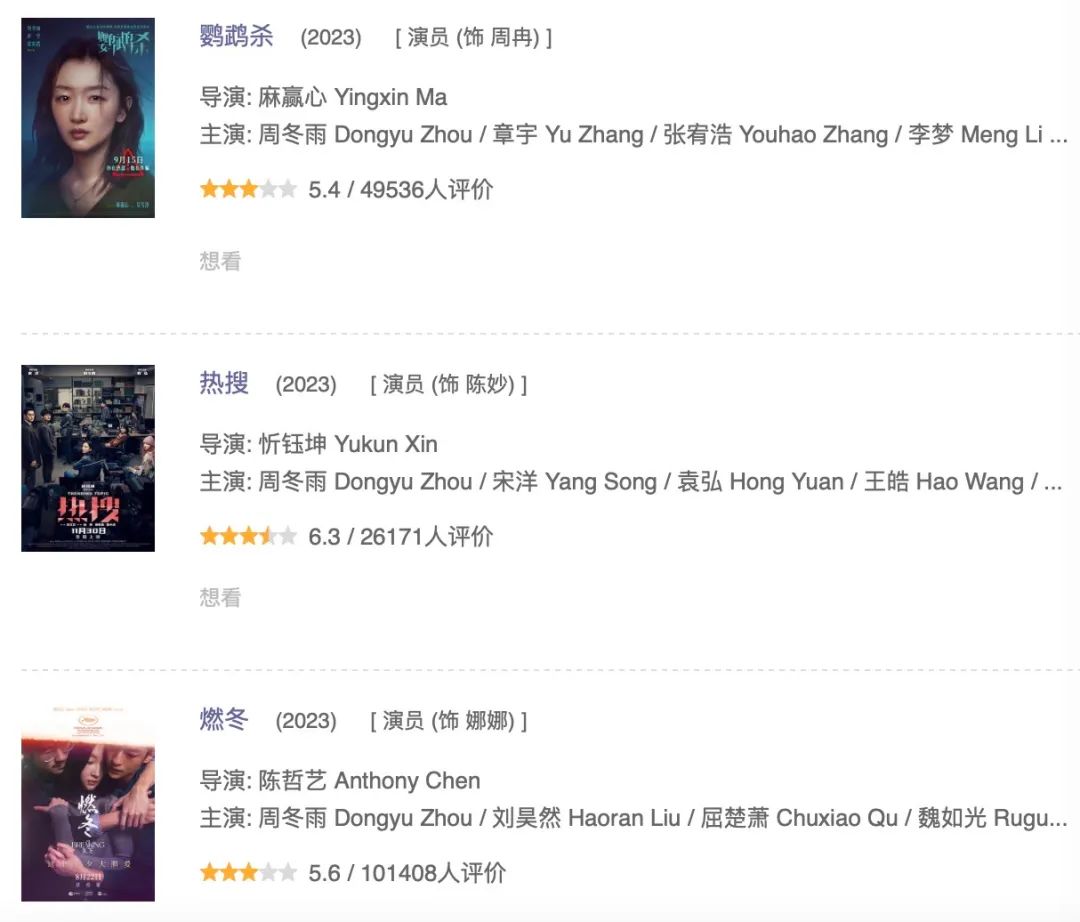Open the 101408人评价 reviews count
1080x922 pixels.
pyautogui.click(x=433, y=873)
